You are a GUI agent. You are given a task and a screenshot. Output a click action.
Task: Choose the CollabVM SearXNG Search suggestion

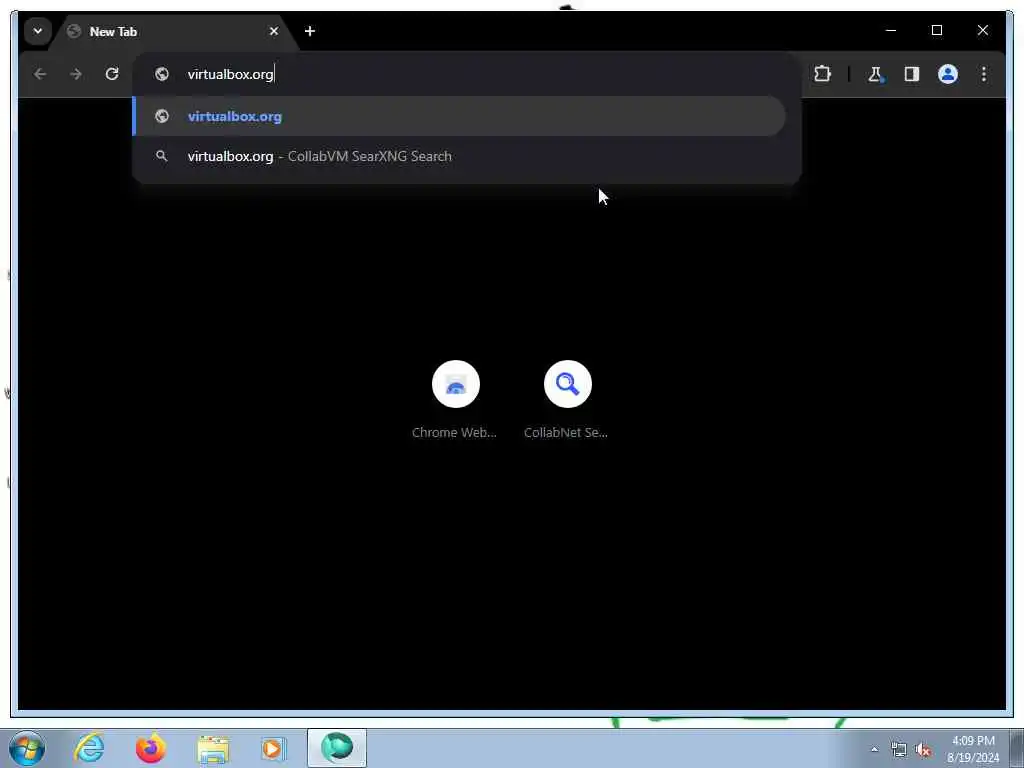(x=460, y=156)
